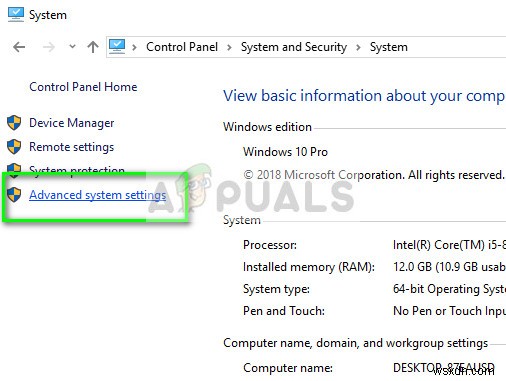Select the 64-bit Operating System value

click(449, 289)
